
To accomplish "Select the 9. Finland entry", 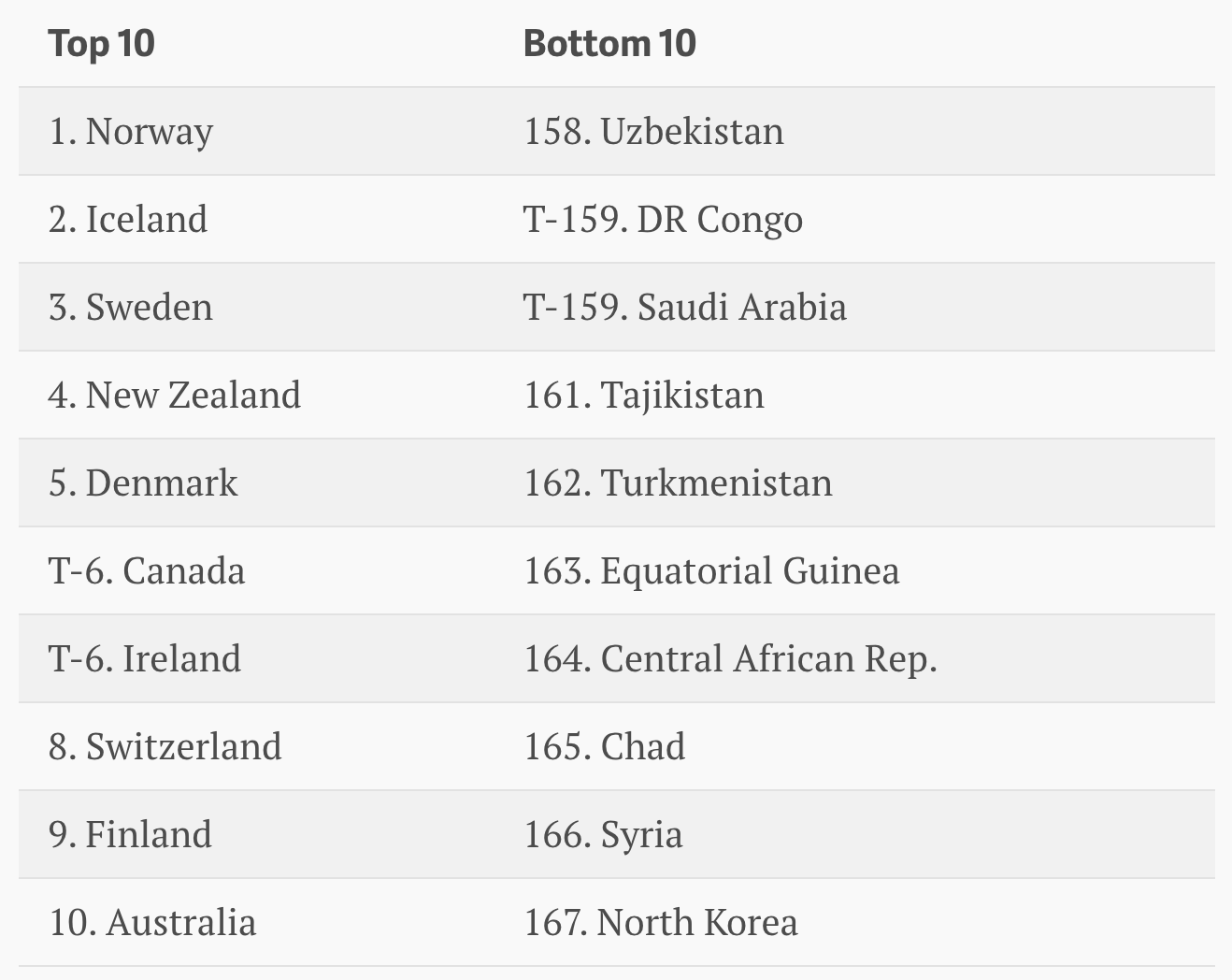I will pos(130,835).
